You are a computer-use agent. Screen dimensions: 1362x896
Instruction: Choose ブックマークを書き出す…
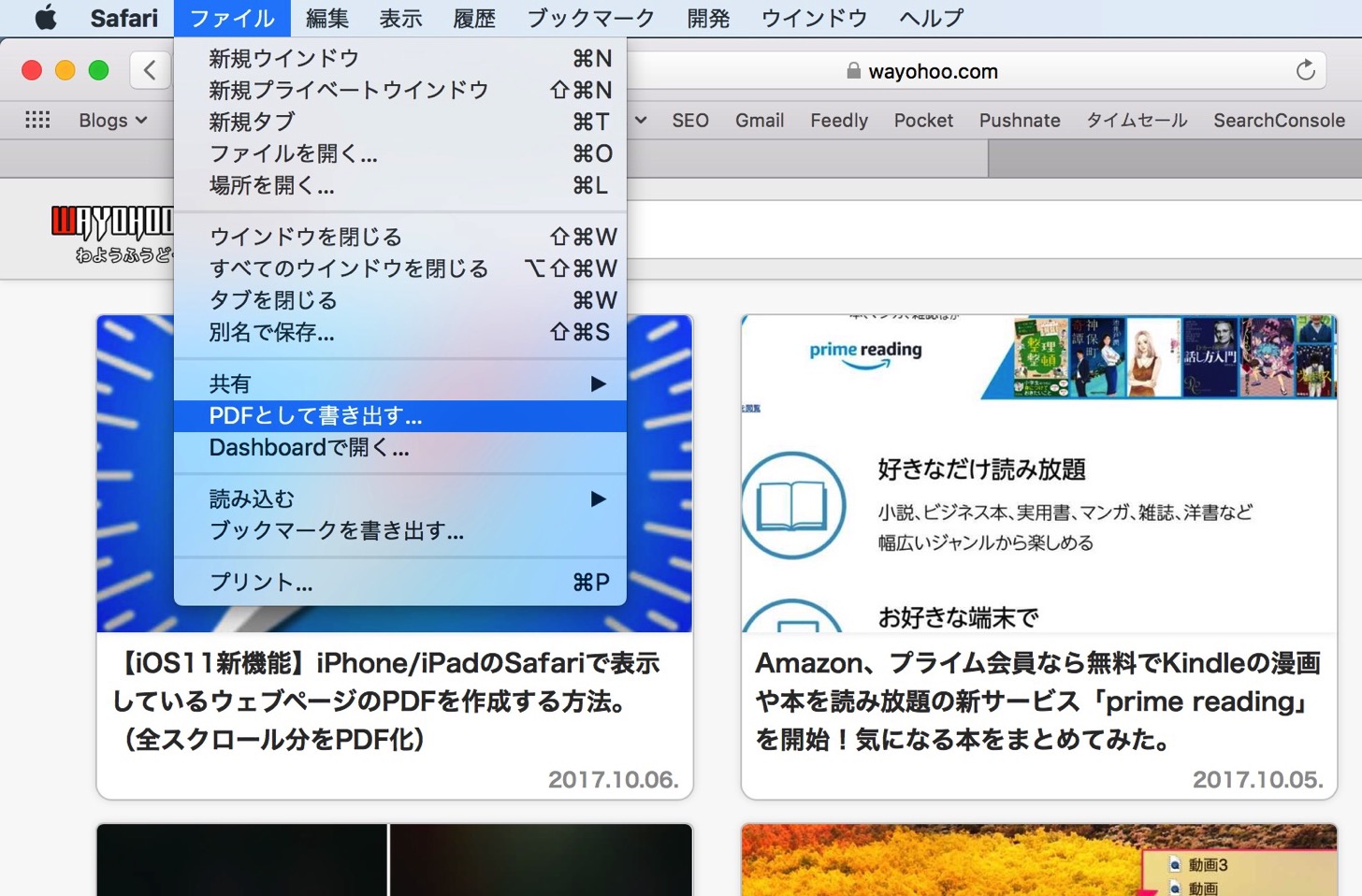pyautogui.click(x=400, y=530)
